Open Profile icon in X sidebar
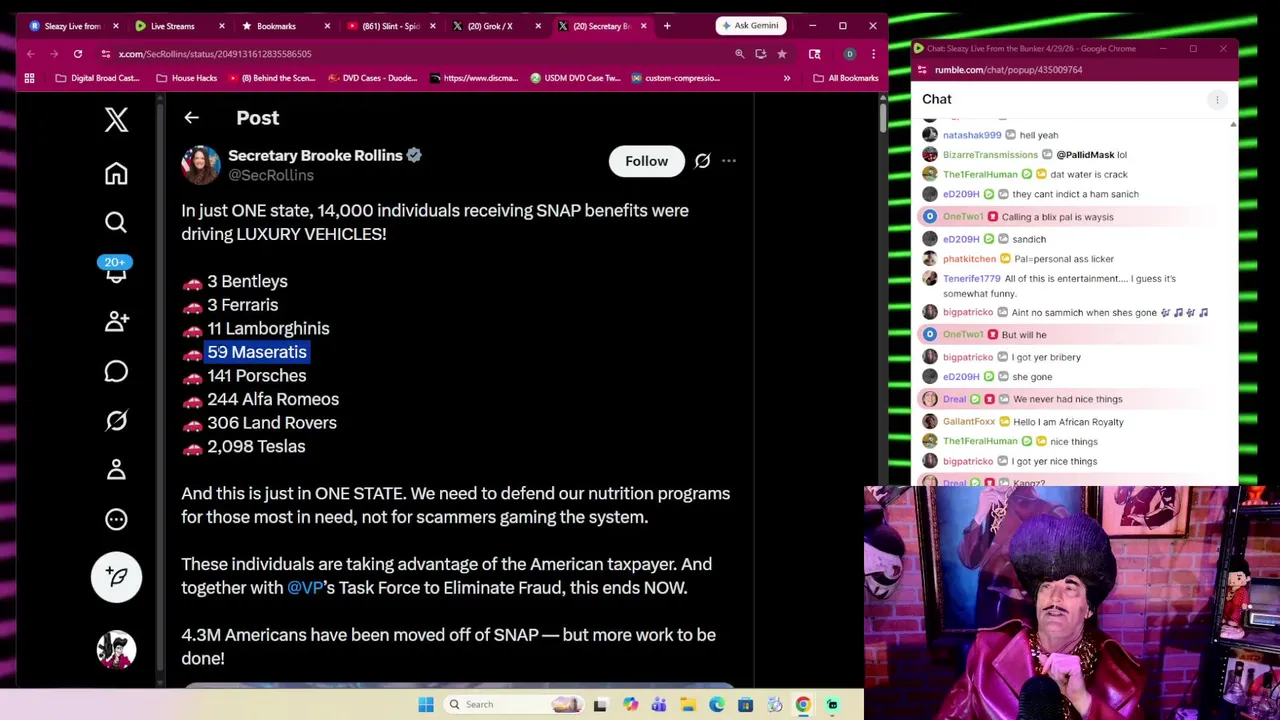 point(116,469)
